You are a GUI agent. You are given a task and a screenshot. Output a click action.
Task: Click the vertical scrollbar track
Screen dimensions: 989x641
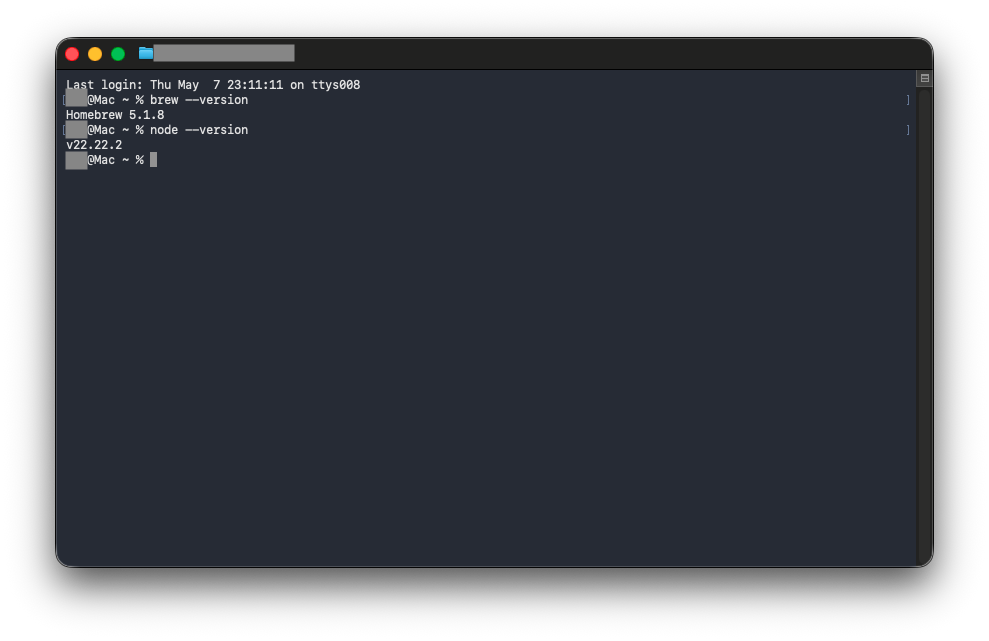coord(925,327)
